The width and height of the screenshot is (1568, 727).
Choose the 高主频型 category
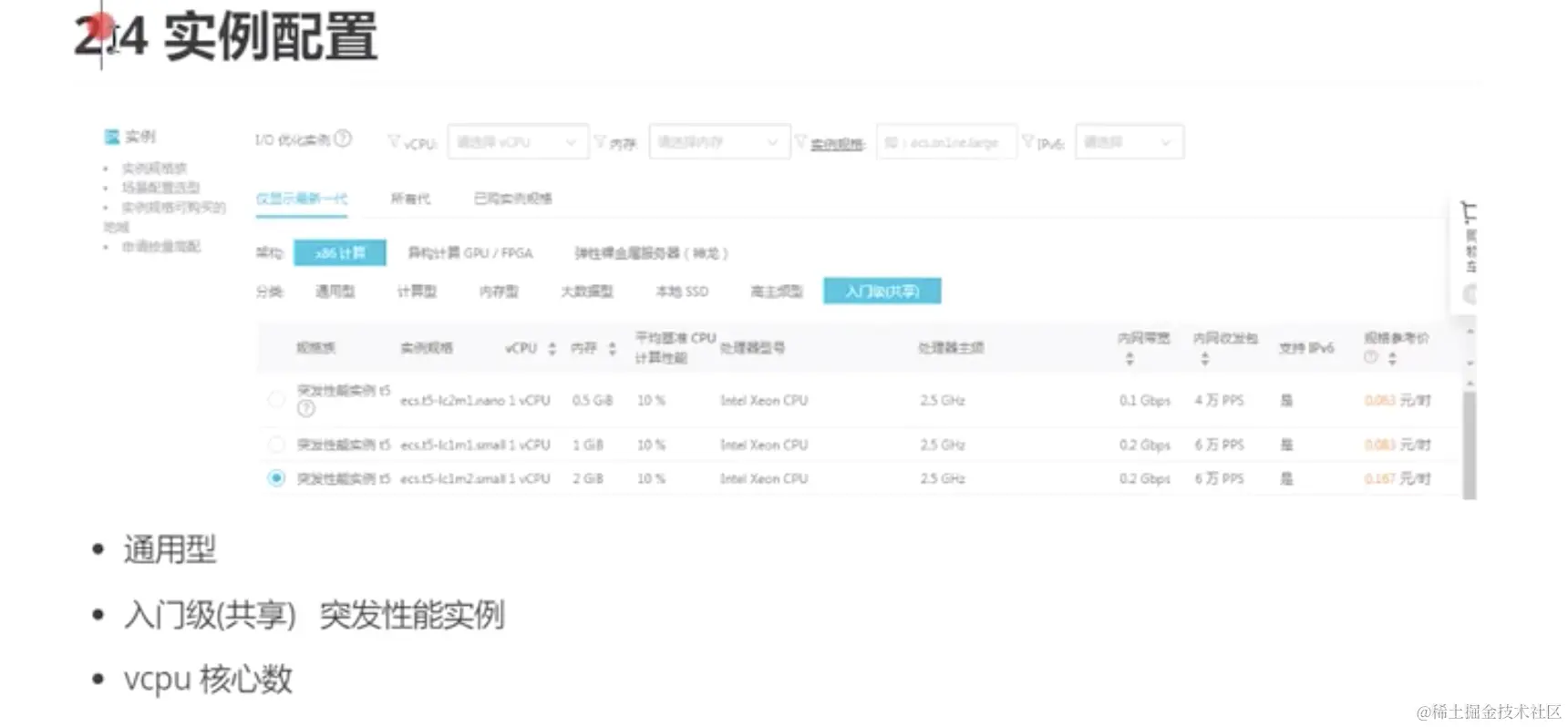(x=777, y=292)
